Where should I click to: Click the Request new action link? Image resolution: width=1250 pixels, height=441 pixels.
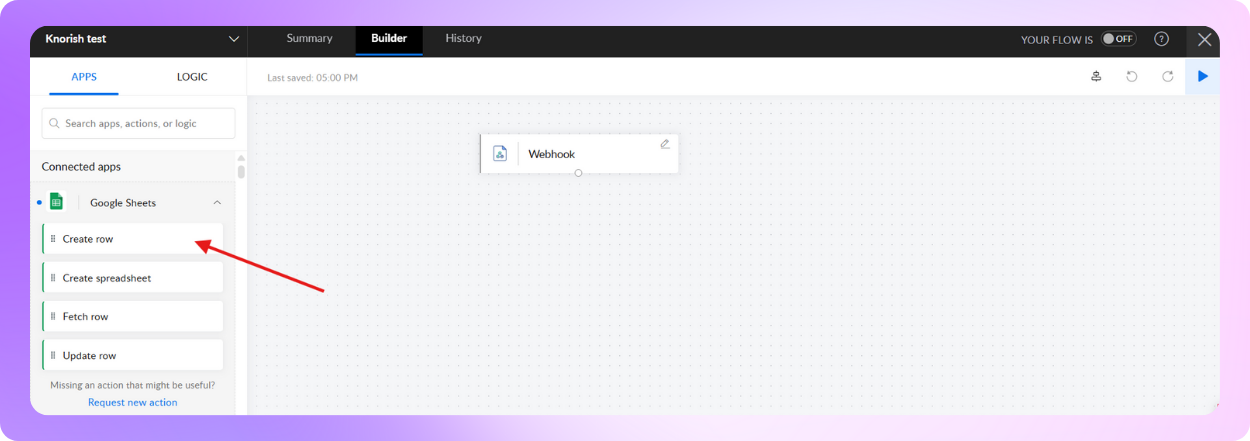click(x=132, y=402)
